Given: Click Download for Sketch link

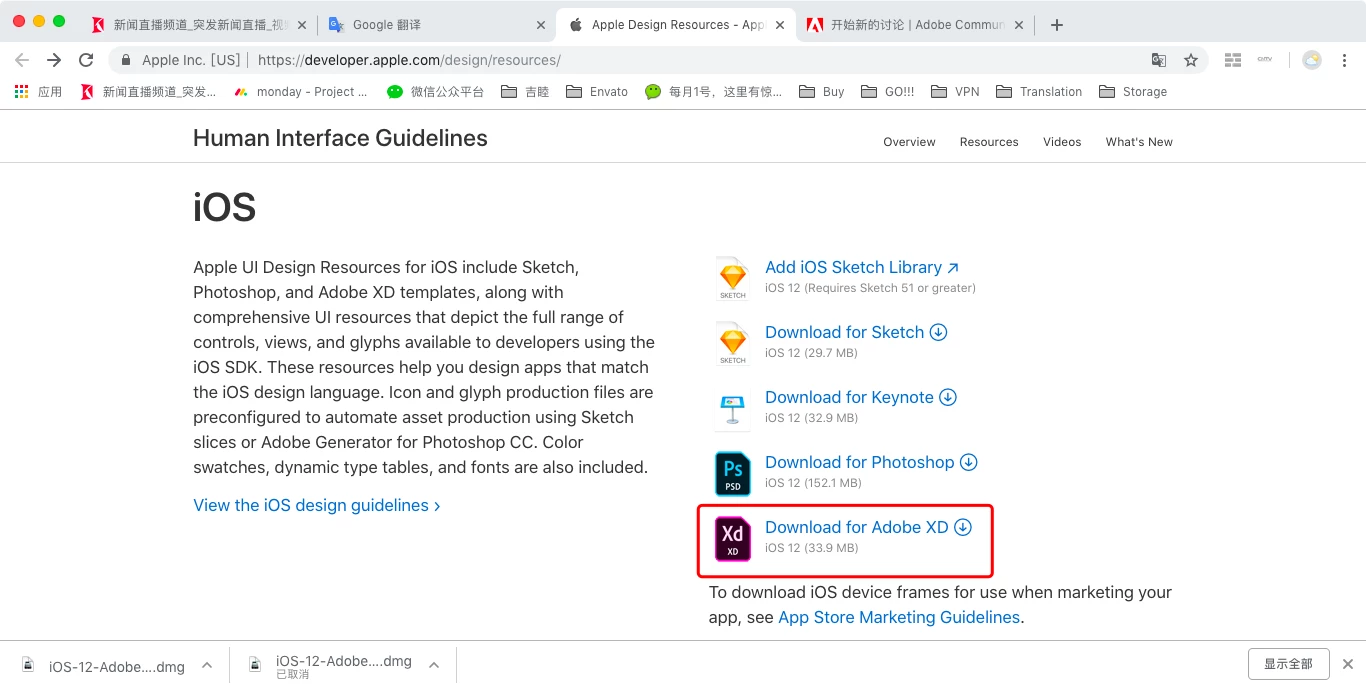Looking at the screenshot, I should (x=856, y=332).
